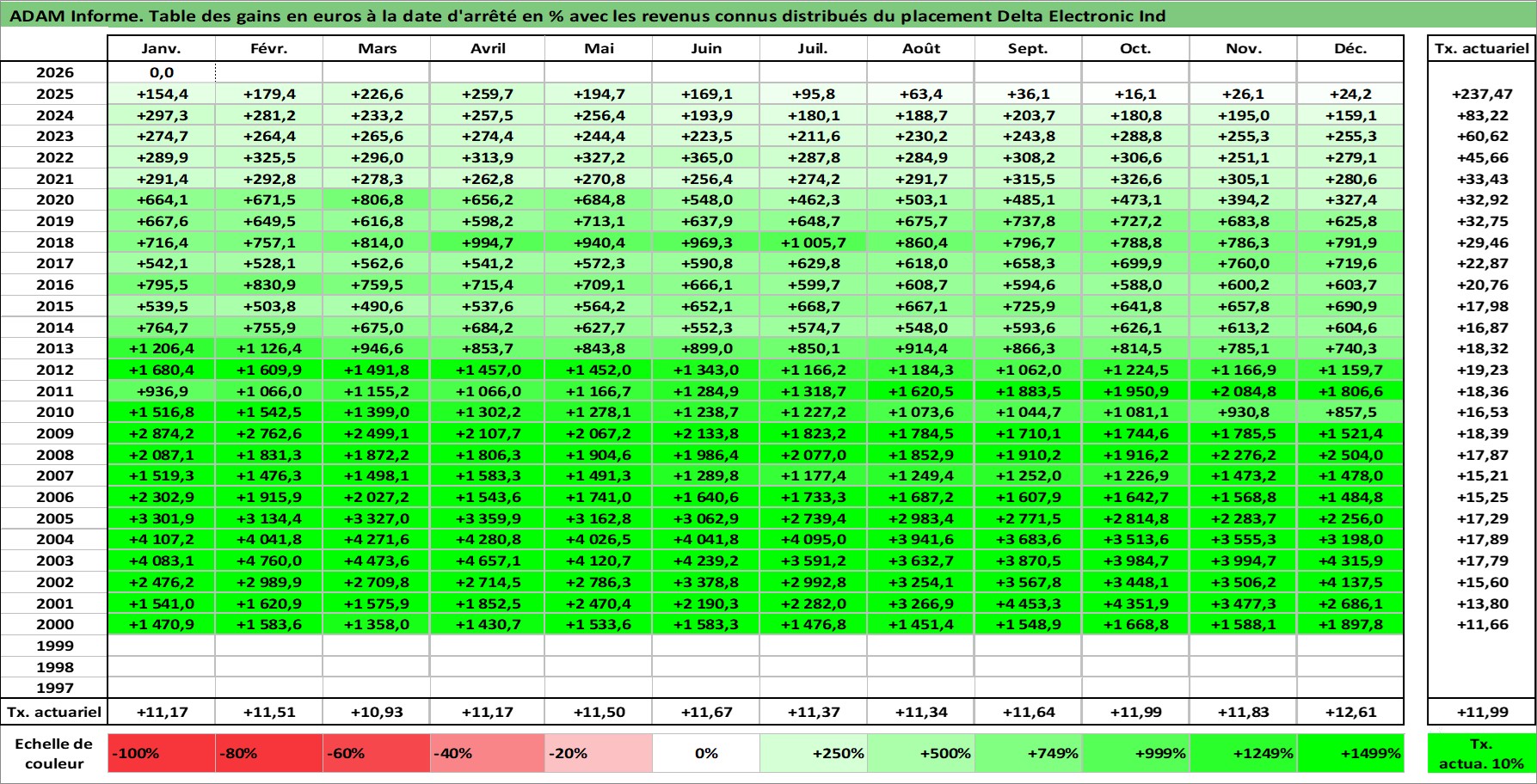Click the +1 206,4 cell in row 2013
Image resolution: width=1537 pixels, height=784 pixels.
[162, 348]
